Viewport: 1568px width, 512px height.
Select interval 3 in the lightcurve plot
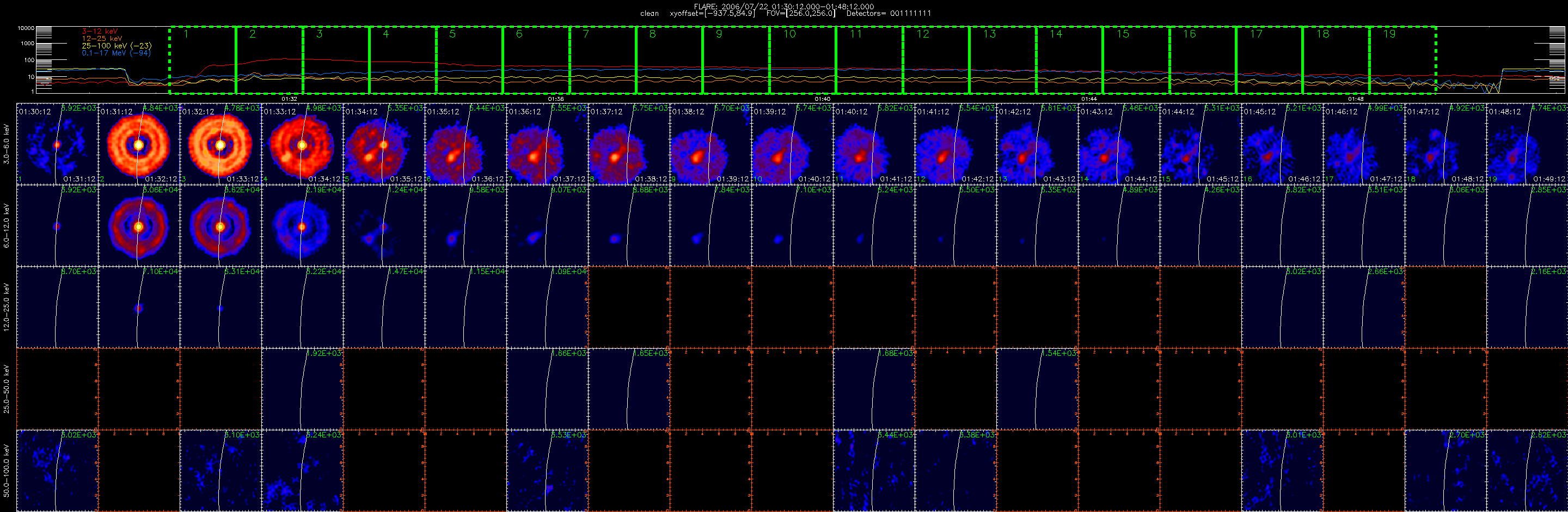click(x=336, y=60)
